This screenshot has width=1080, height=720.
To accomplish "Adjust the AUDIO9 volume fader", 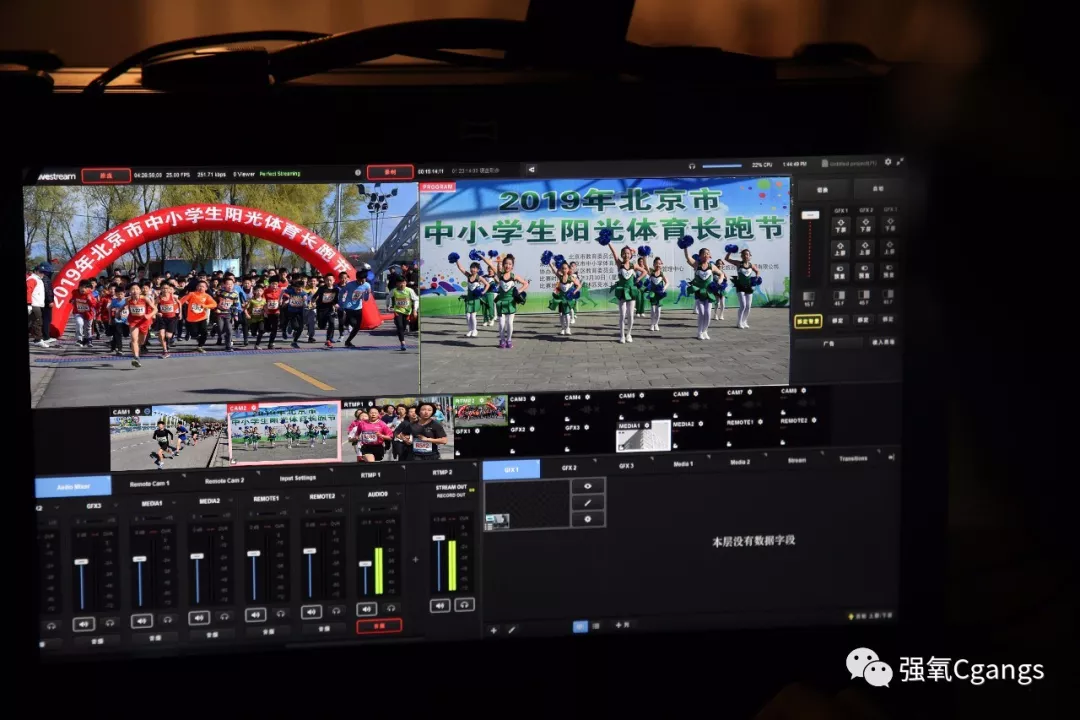I will click(x=365, y=564).
